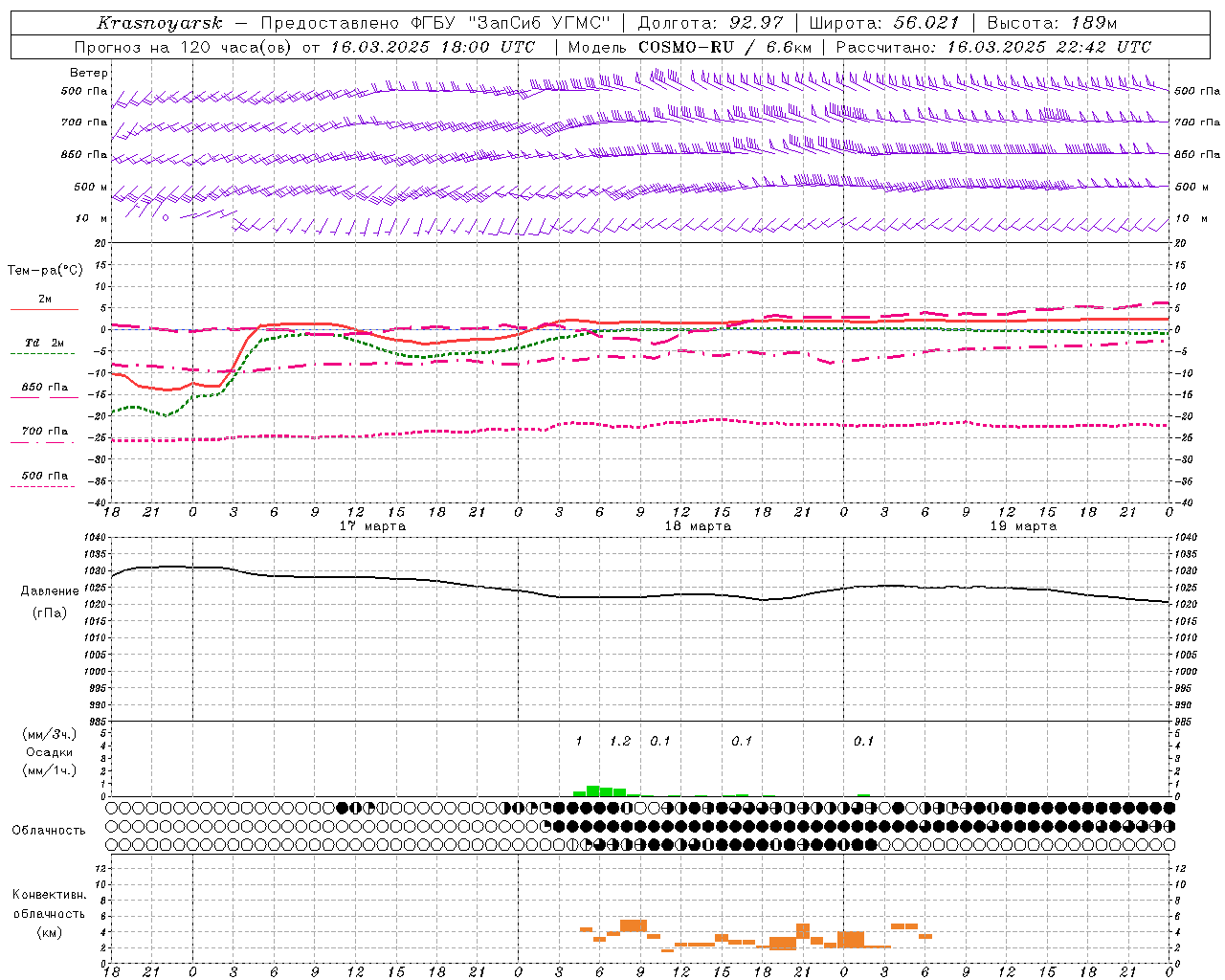
Task: Click the 'Ветер' wind panel label
Action: 89,73
